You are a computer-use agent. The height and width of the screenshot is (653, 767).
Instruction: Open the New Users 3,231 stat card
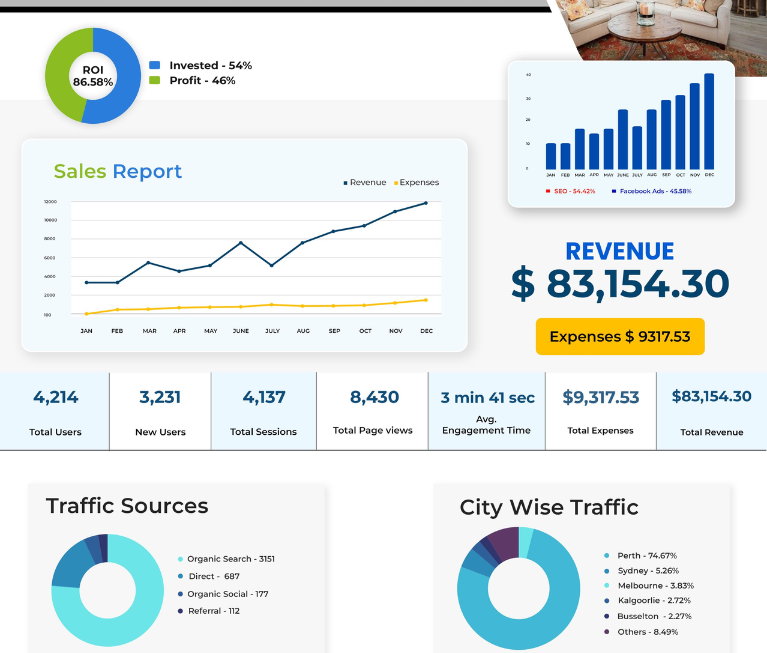[160, 411]
